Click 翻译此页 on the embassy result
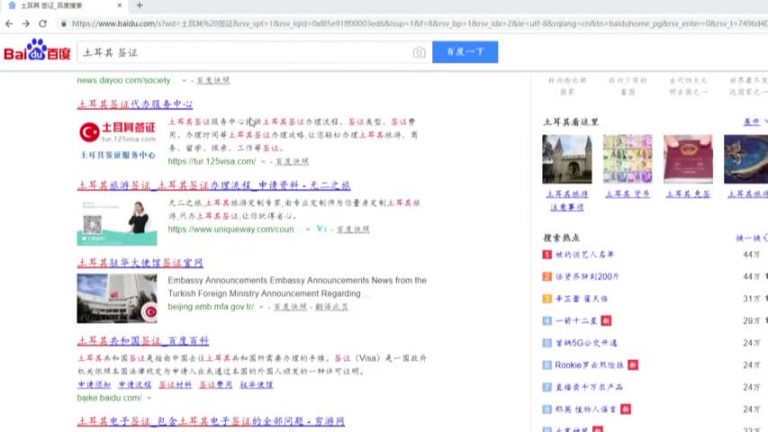768x432 pixels. 332,307
